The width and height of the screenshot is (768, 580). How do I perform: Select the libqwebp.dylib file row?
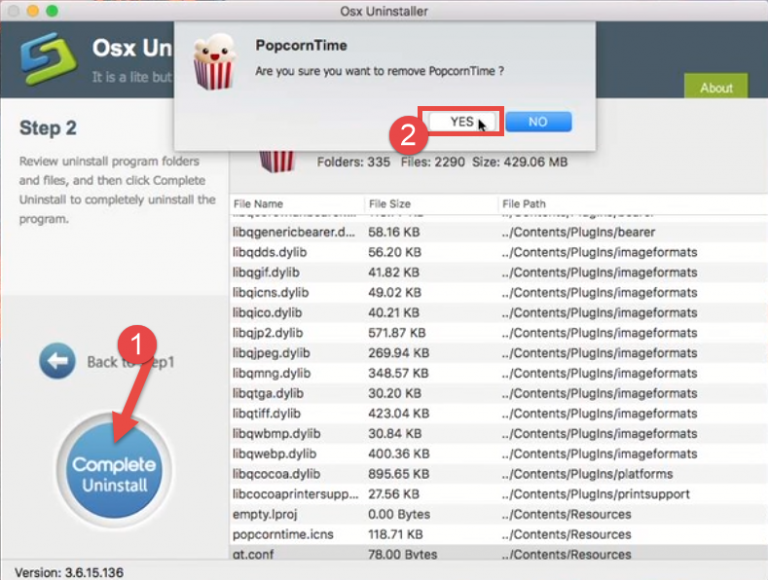pos(499,454)
